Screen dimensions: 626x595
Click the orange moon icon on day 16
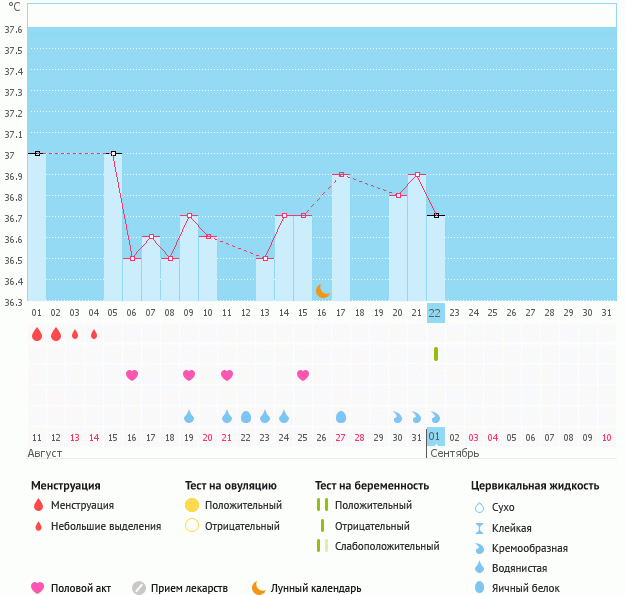tap(322, 291)
